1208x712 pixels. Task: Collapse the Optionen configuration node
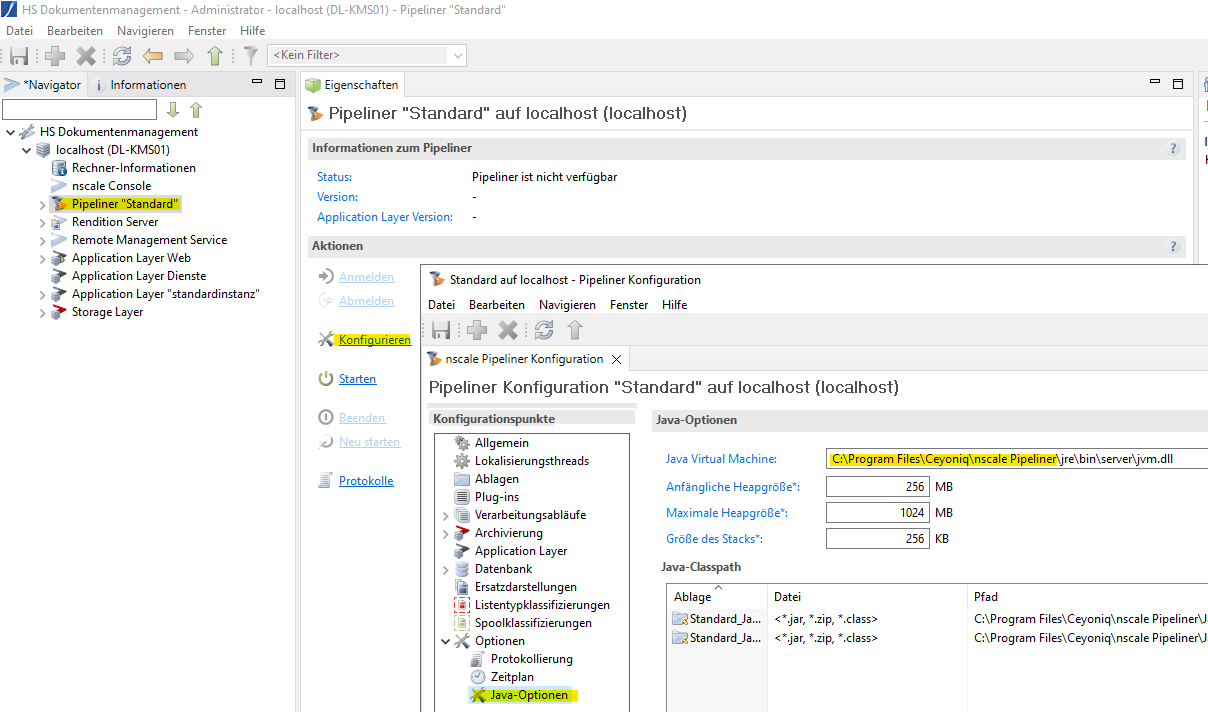[446, 641]
